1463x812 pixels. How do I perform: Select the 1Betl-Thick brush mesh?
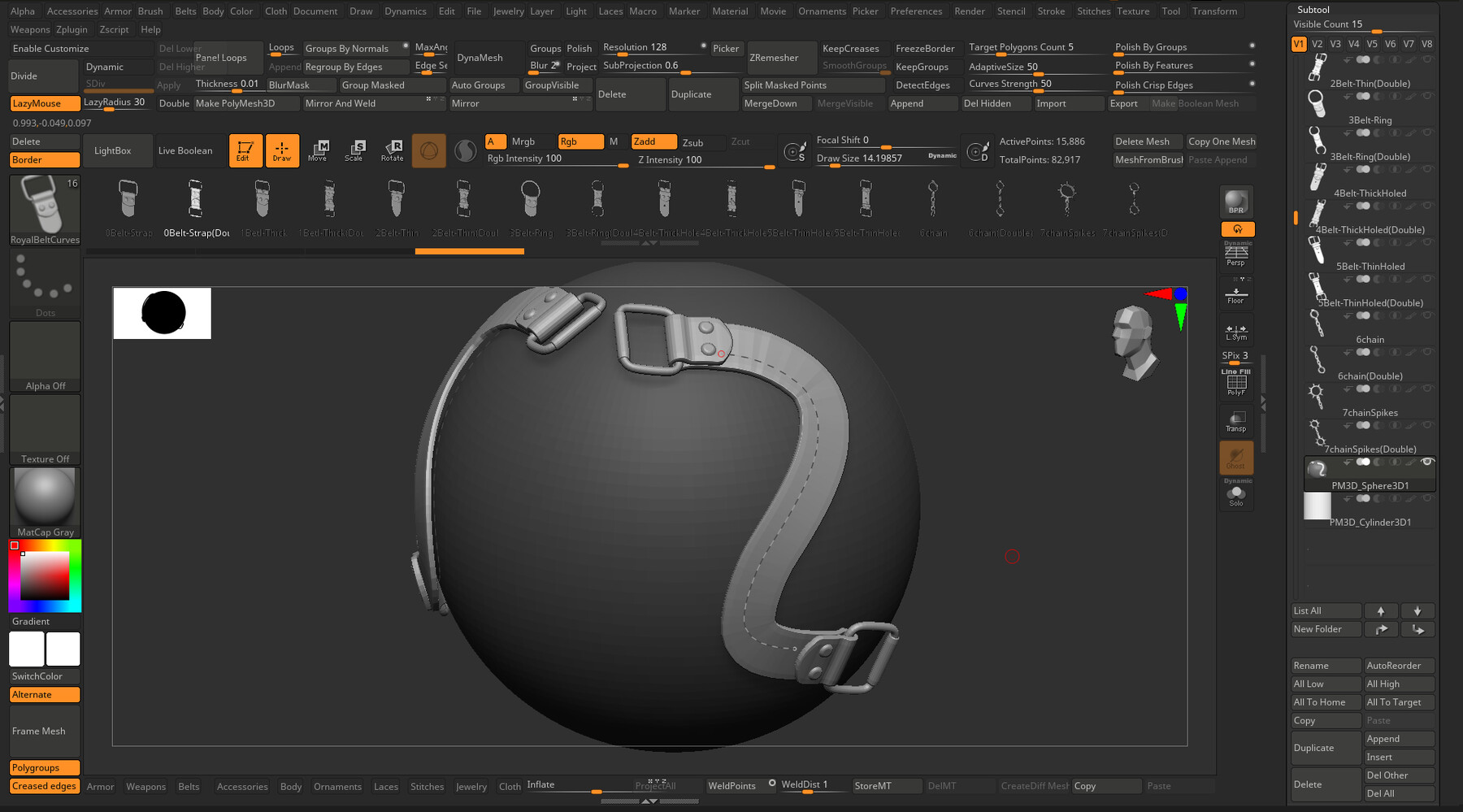pos(263,208)
